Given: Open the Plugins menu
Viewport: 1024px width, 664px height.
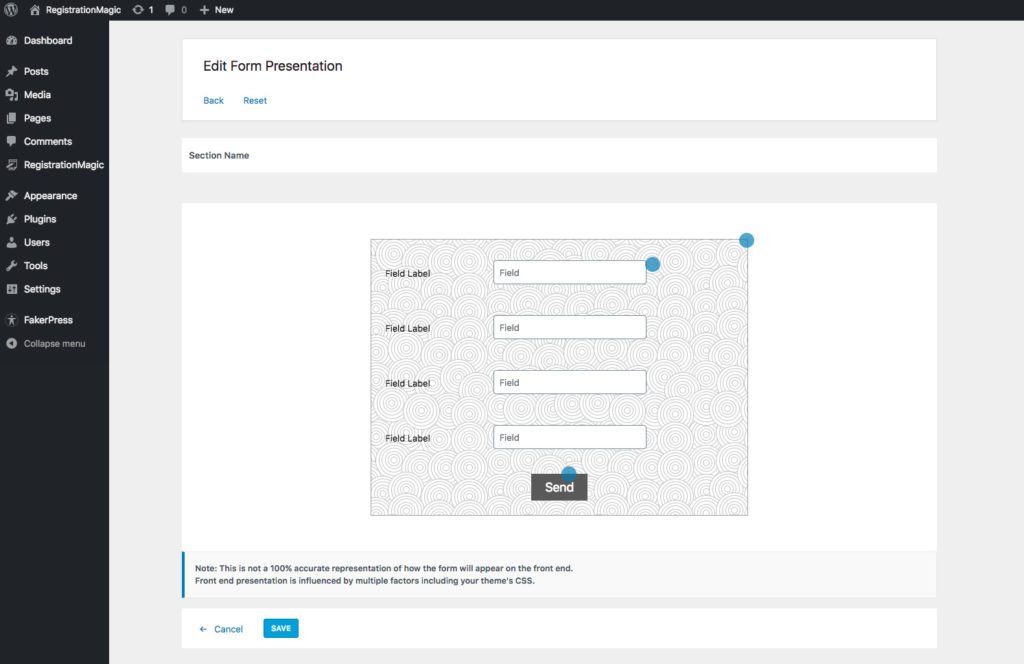Looking at the screenshot, I should (40, 219).
